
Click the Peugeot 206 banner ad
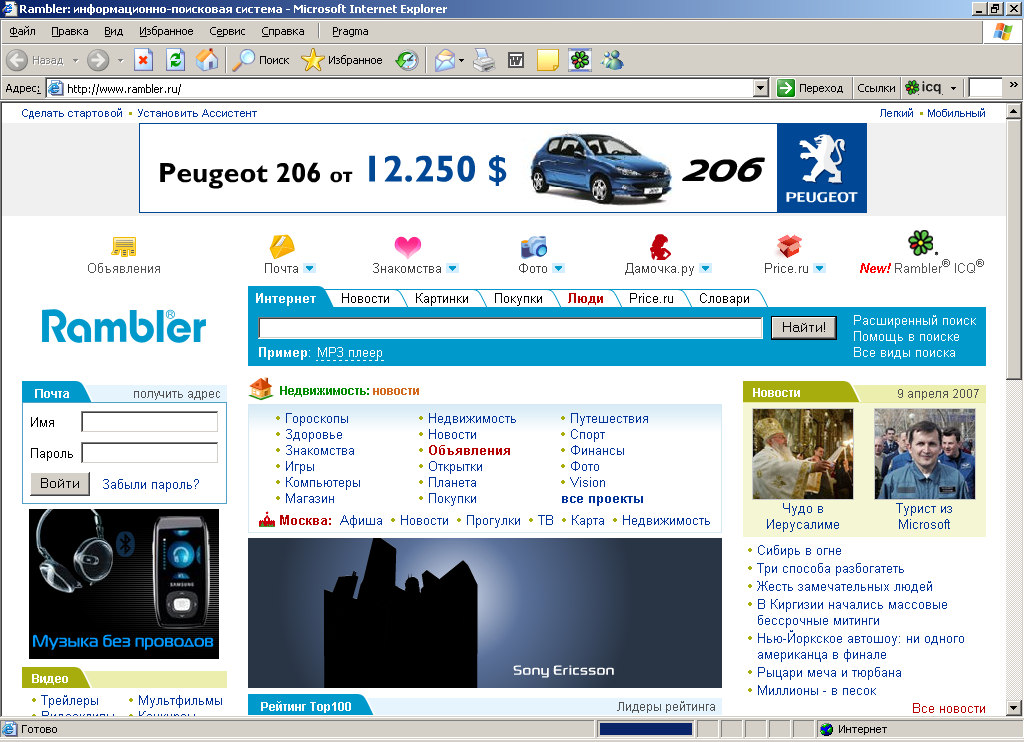pos(503,169)
